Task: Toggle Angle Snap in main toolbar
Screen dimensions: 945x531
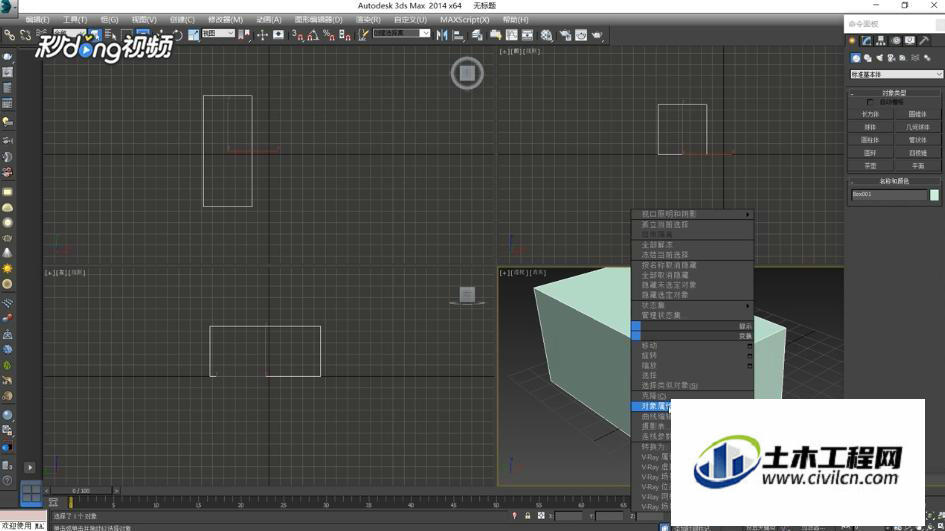Action: click(313, 35)
